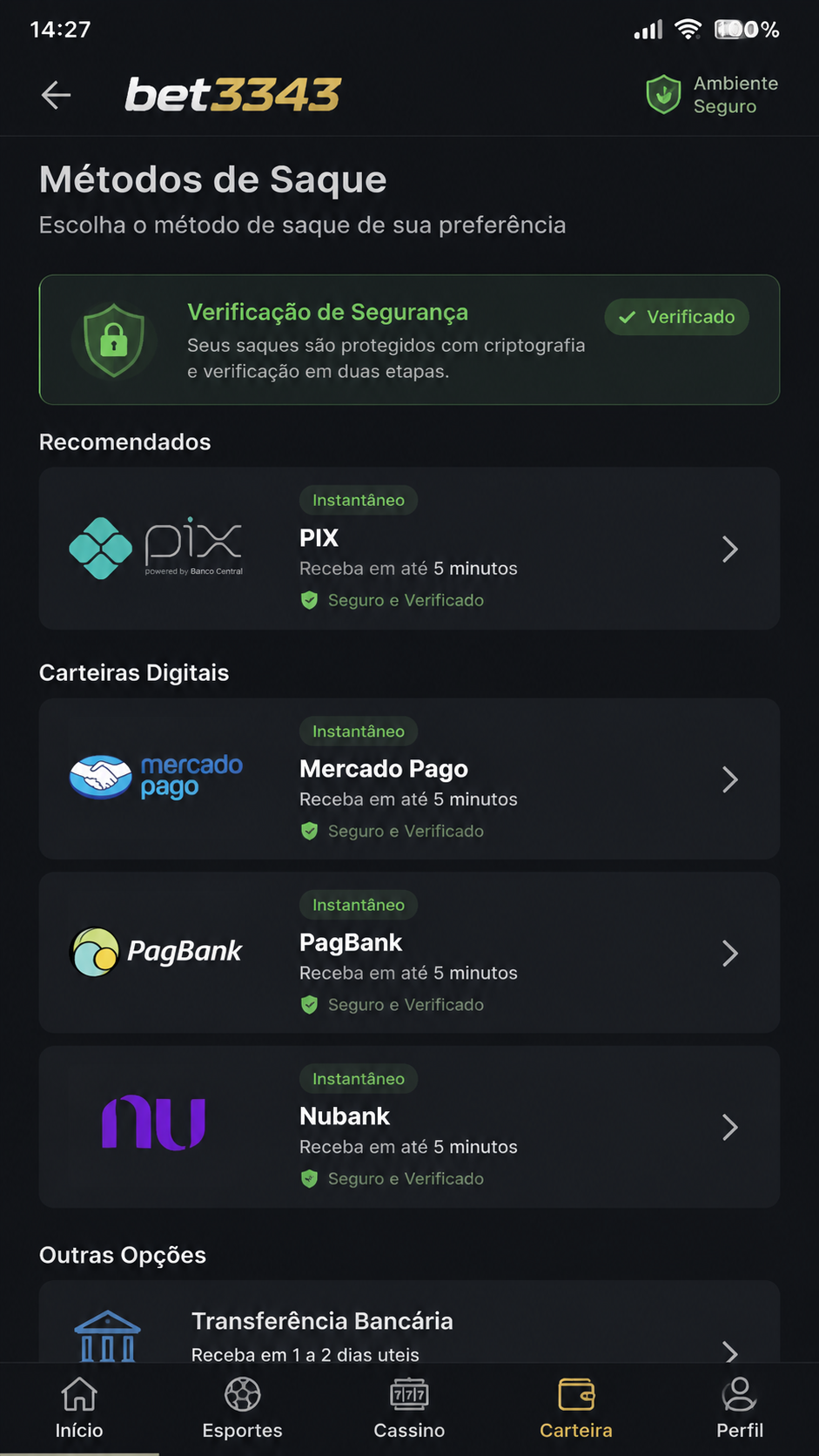This screenshot has width=819, height=1456.
Task: Tap the PIX logo
Action: 157,548
